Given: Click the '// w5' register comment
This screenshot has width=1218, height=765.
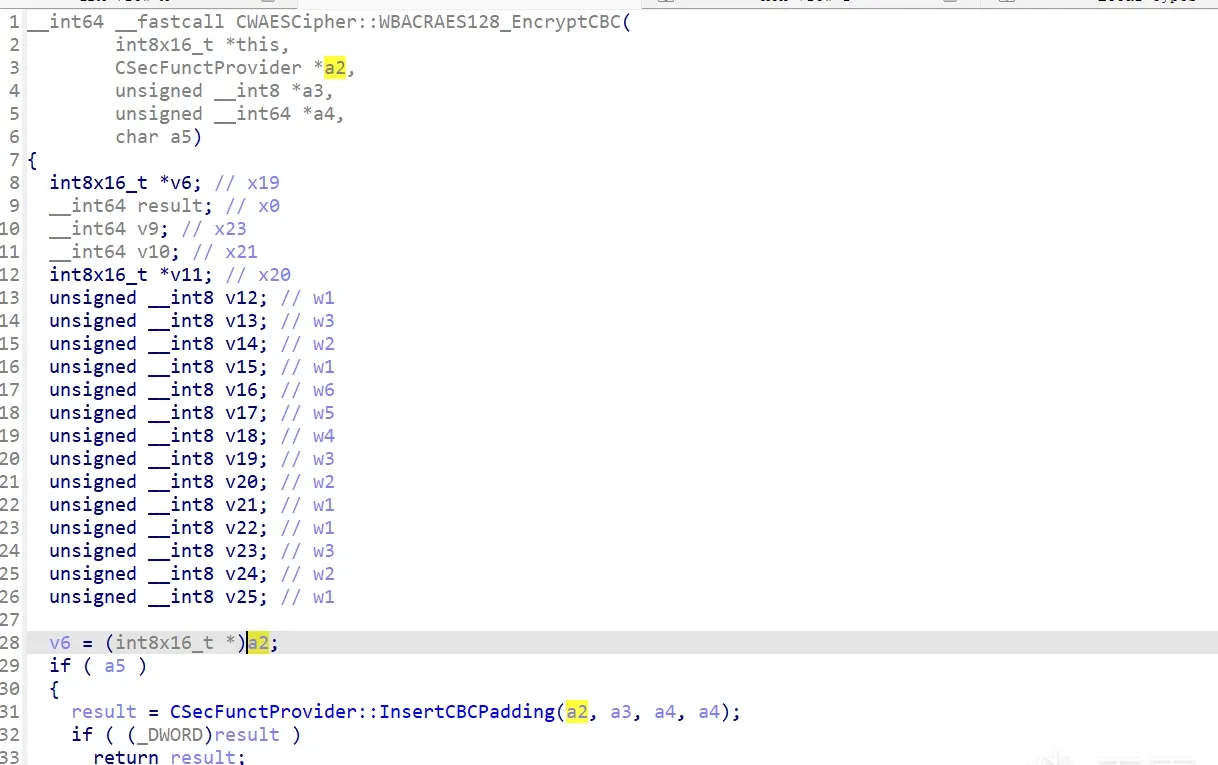Looking at the screenshot, I should point(307,412).
